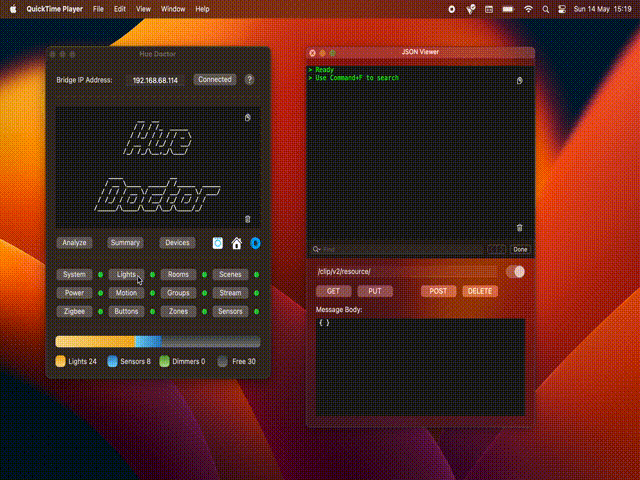
Task: Send a GET request in JSON Viewer
Action: pos(333,291)
